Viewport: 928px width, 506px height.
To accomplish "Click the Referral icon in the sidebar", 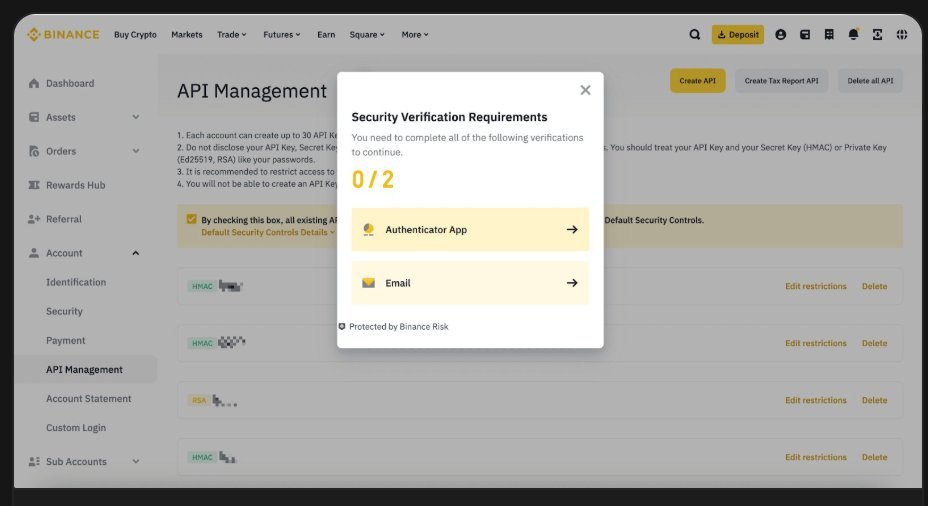I will (x=34, y=219).
